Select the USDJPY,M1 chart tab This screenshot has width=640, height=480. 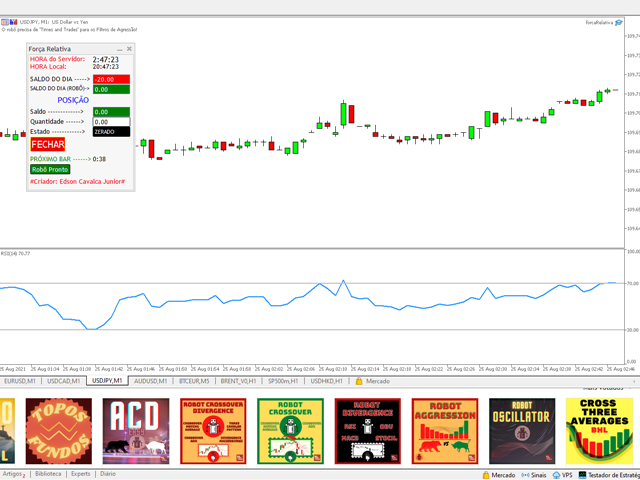(x=107, y=380)
